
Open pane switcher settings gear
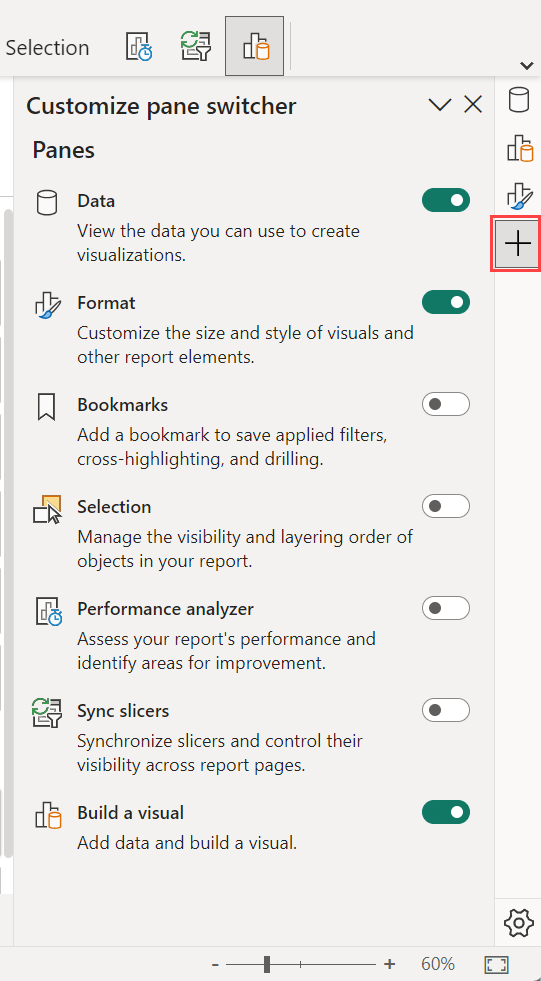click(518, 922)
